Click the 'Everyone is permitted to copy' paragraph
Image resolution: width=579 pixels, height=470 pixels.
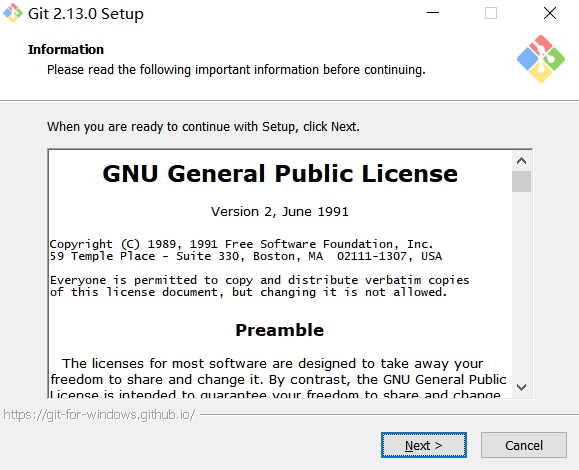coord(260,286)
